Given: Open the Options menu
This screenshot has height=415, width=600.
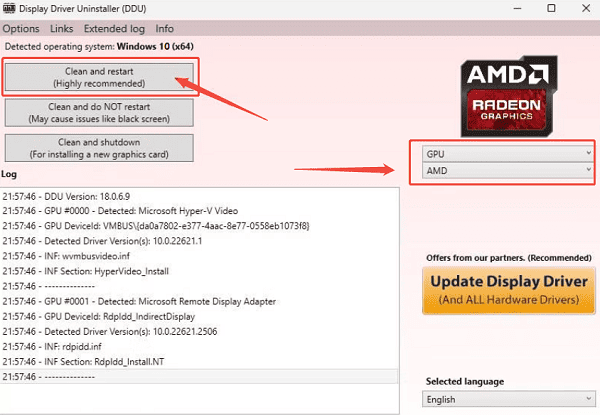Looking at the screenshot, I should pyautogui.click(x=21, y=29).
